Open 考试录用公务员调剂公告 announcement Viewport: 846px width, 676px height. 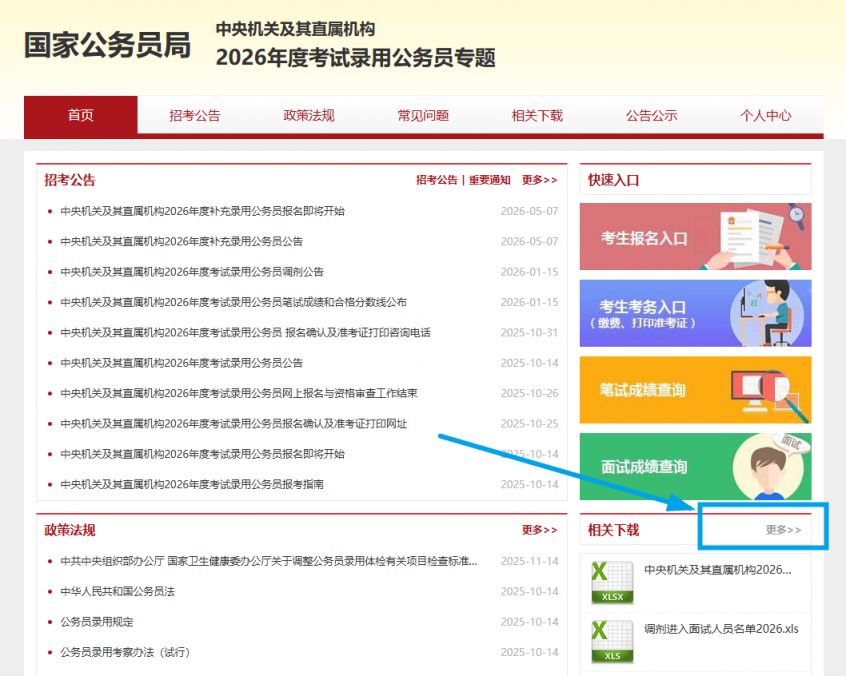[x=192, y=271]
